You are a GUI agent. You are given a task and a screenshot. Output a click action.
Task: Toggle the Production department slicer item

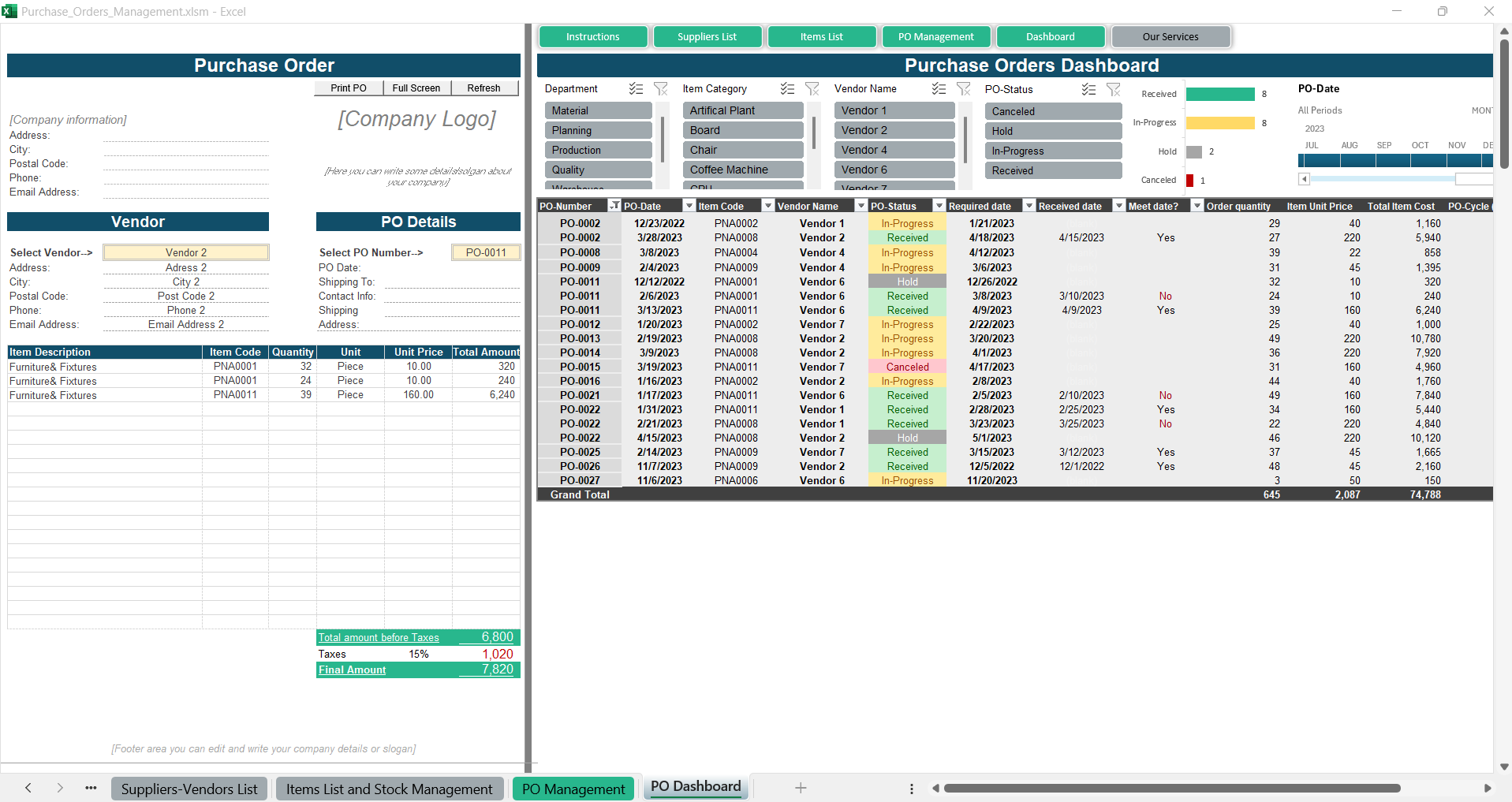pos(598,150)
